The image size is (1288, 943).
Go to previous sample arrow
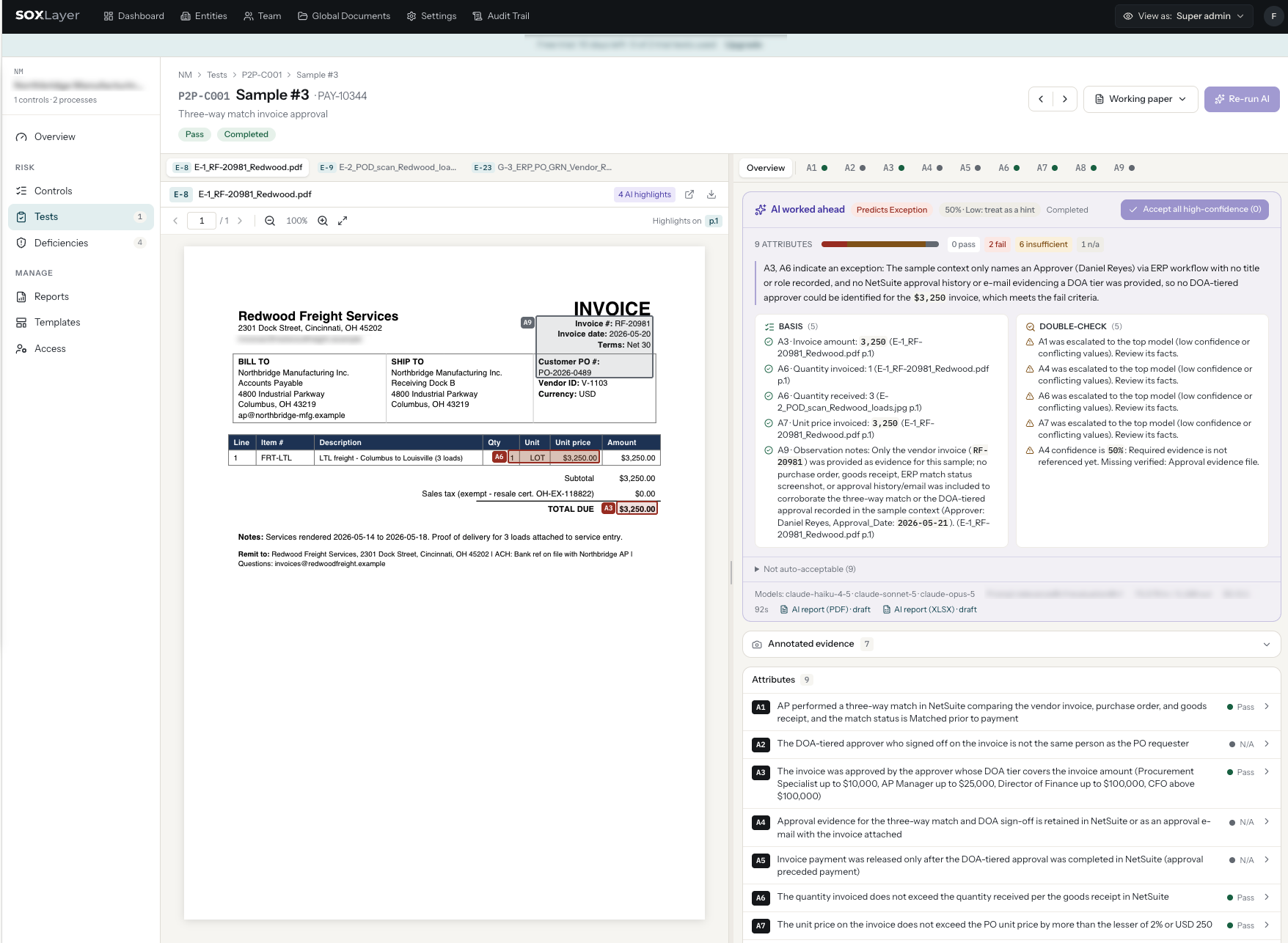(x=1041, y=99)
